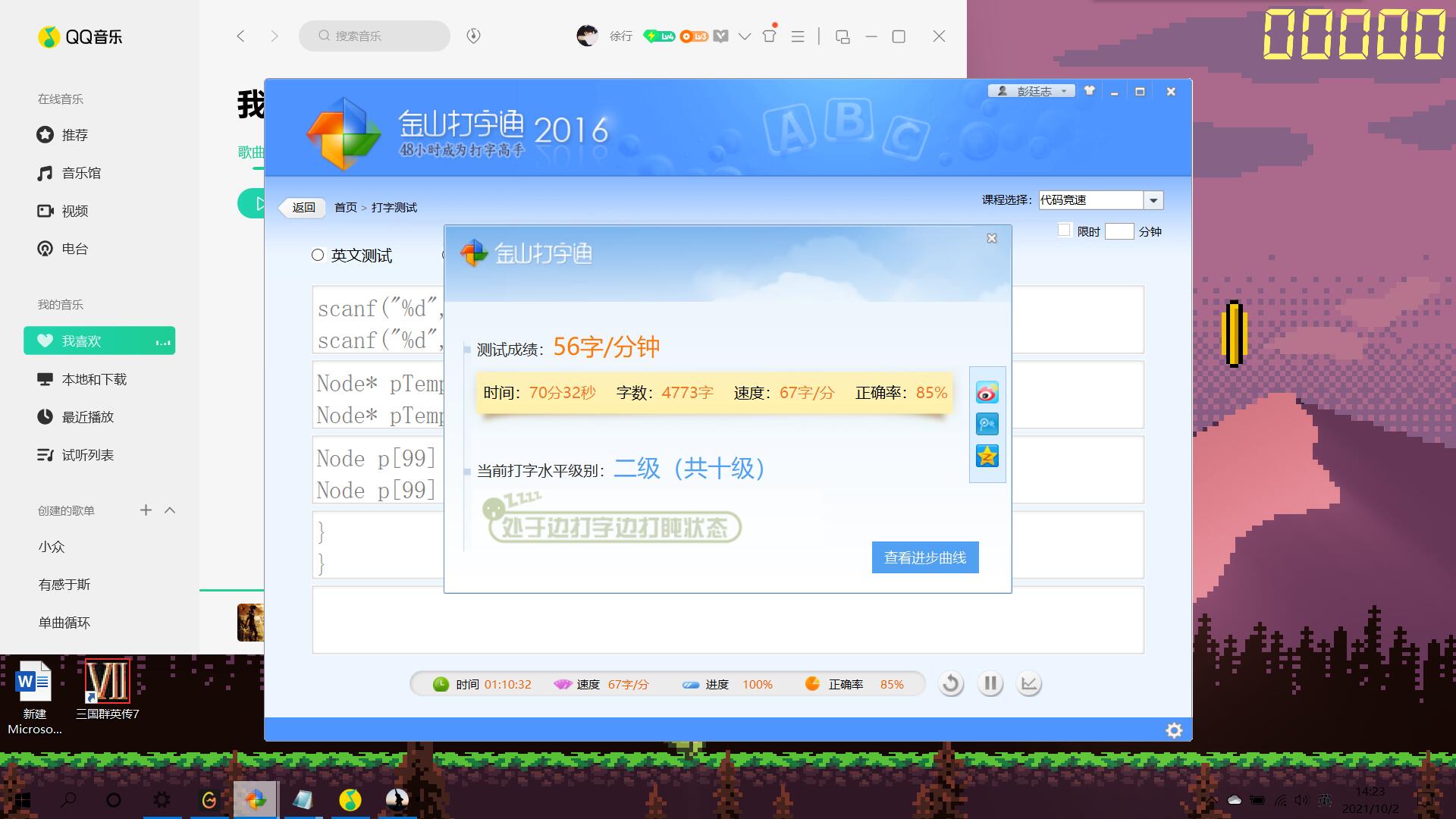This screenshot has width=1456, height=819.
Task: Open settings gear in Kingsoft Typing footer
Action: click(1174, 730)
